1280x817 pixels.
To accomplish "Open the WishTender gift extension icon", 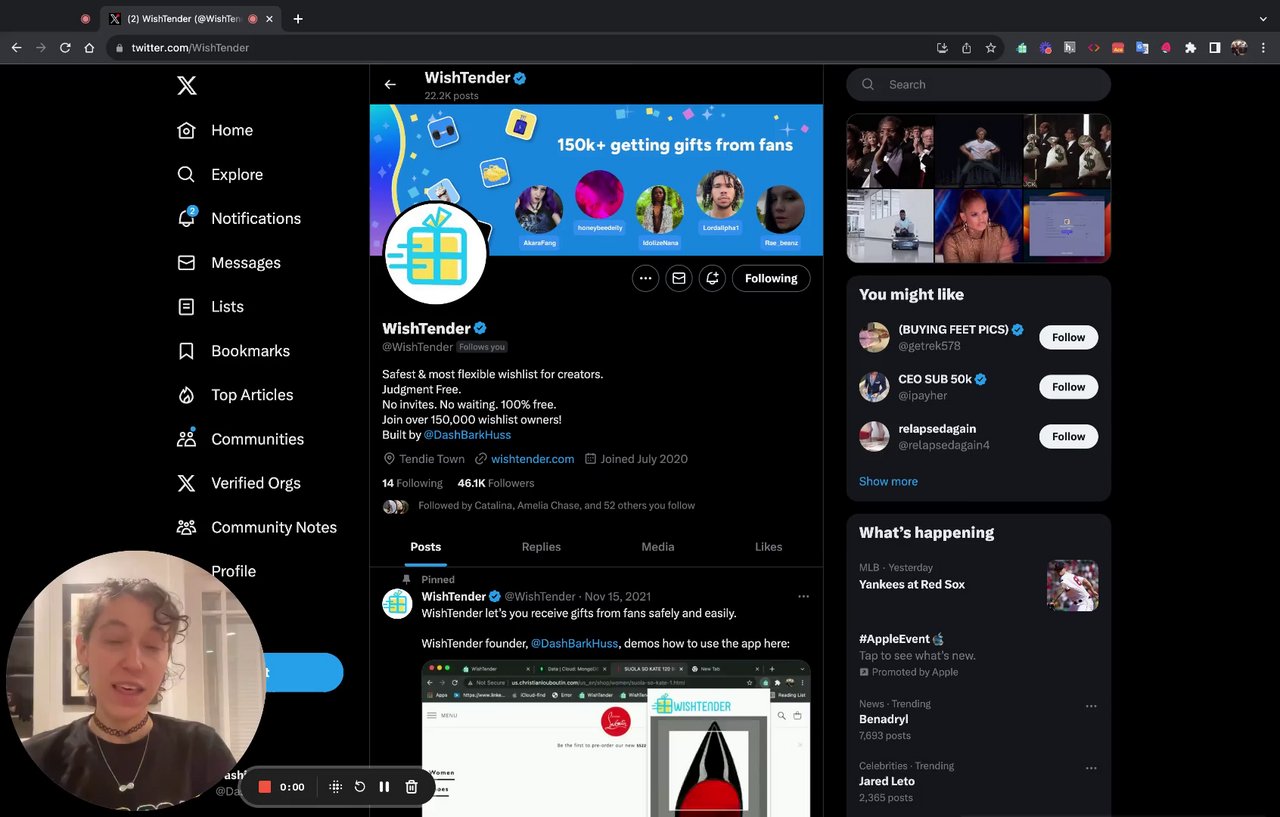I will 1022,47.
